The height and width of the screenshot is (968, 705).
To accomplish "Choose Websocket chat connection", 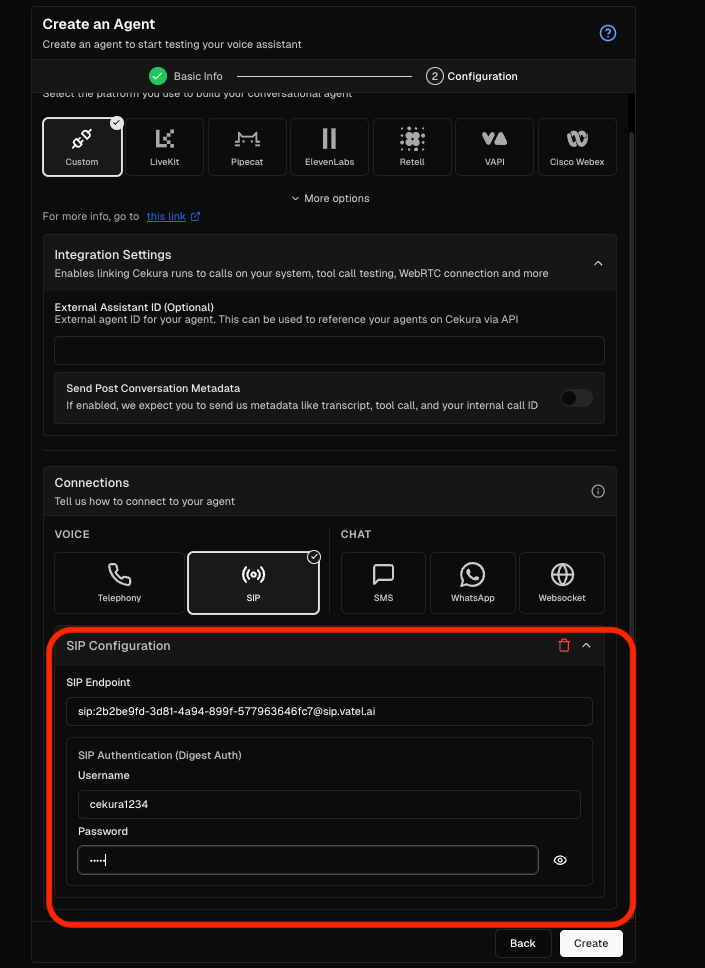I will click(x=562, y=583).
